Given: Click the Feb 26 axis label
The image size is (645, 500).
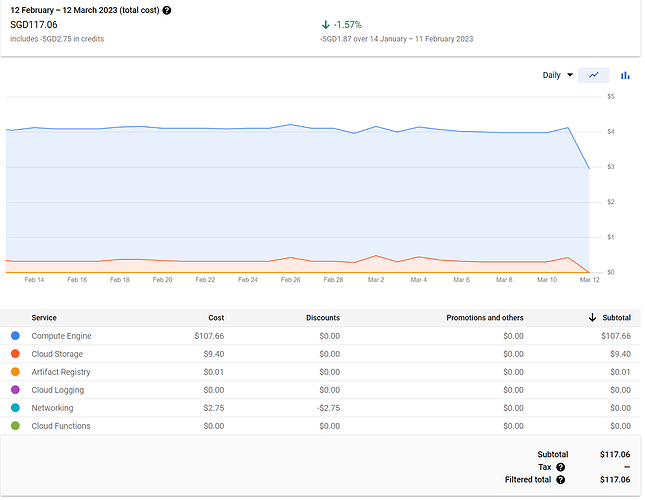Looking at the screenshot, I should [290, 280].
